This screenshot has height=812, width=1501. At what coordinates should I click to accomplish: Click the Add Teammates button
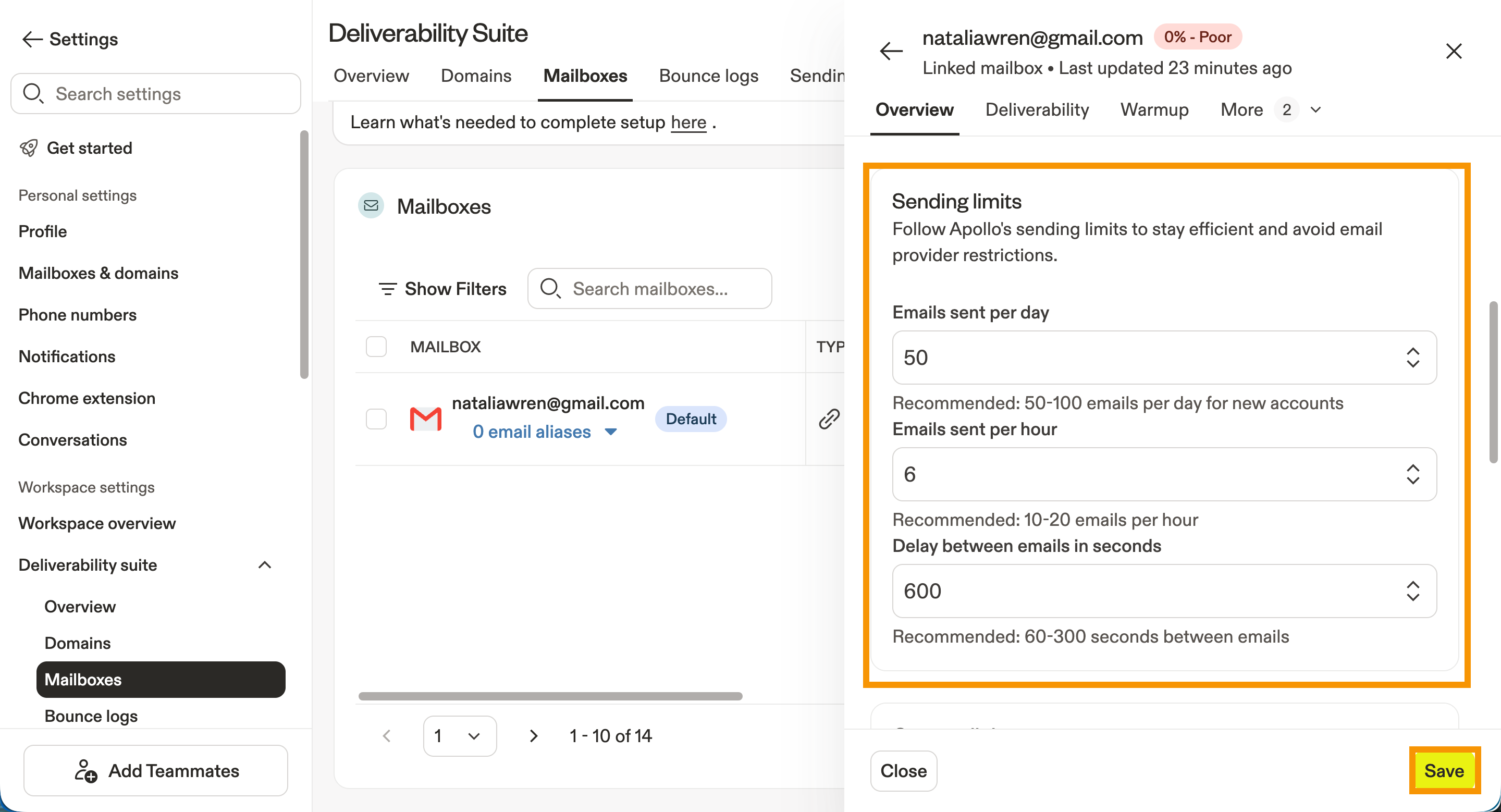pos(156,771)
